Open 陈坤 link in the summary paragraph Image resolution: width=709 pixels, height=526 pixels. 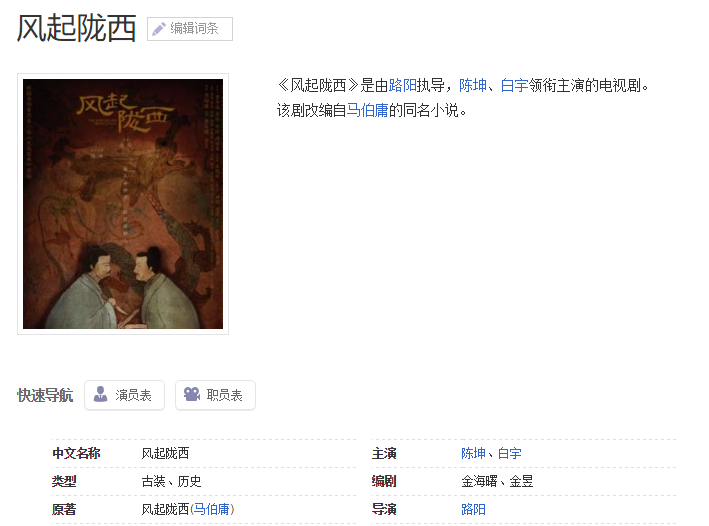pyautogui.click(x=473, y=85)
